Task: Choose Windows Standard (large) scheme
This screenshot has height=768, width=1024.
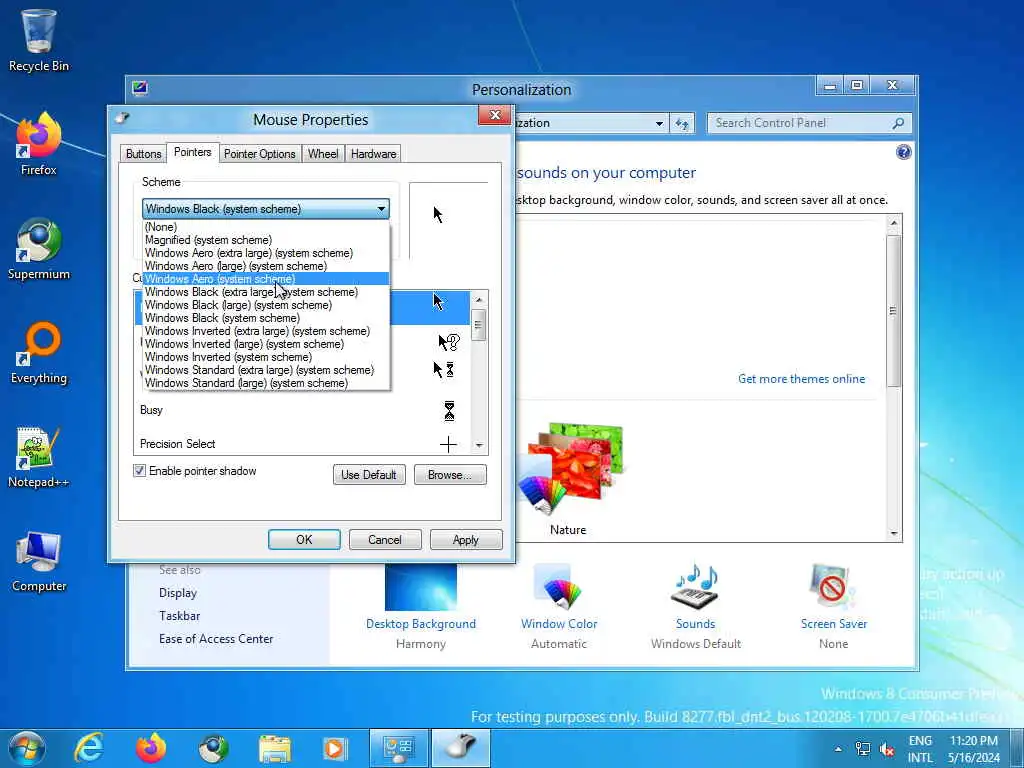Action: point(266,383)
